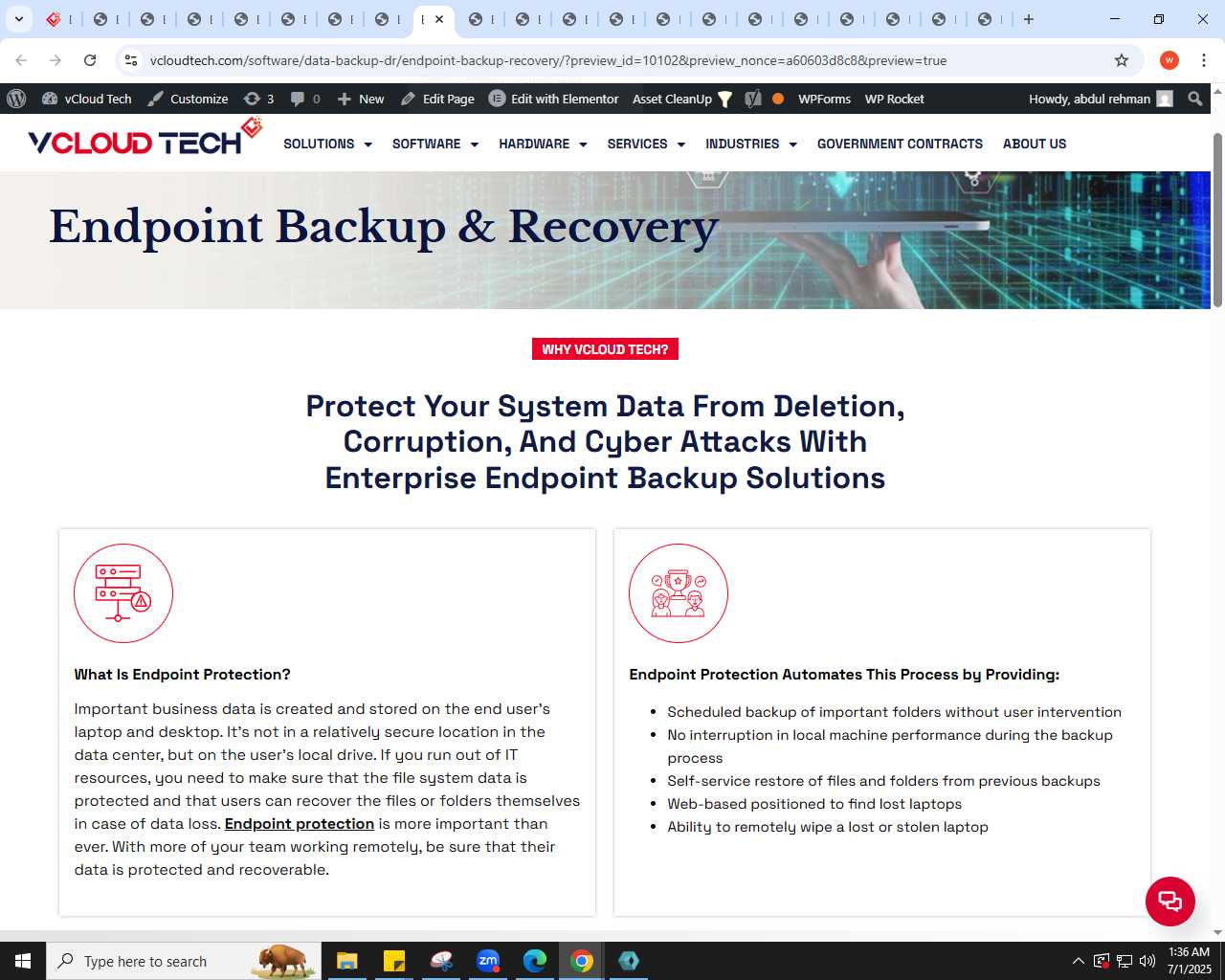Click the red trophy team icon
Viewport: 1225px width, 980px height.
click(x=679, y=593)
